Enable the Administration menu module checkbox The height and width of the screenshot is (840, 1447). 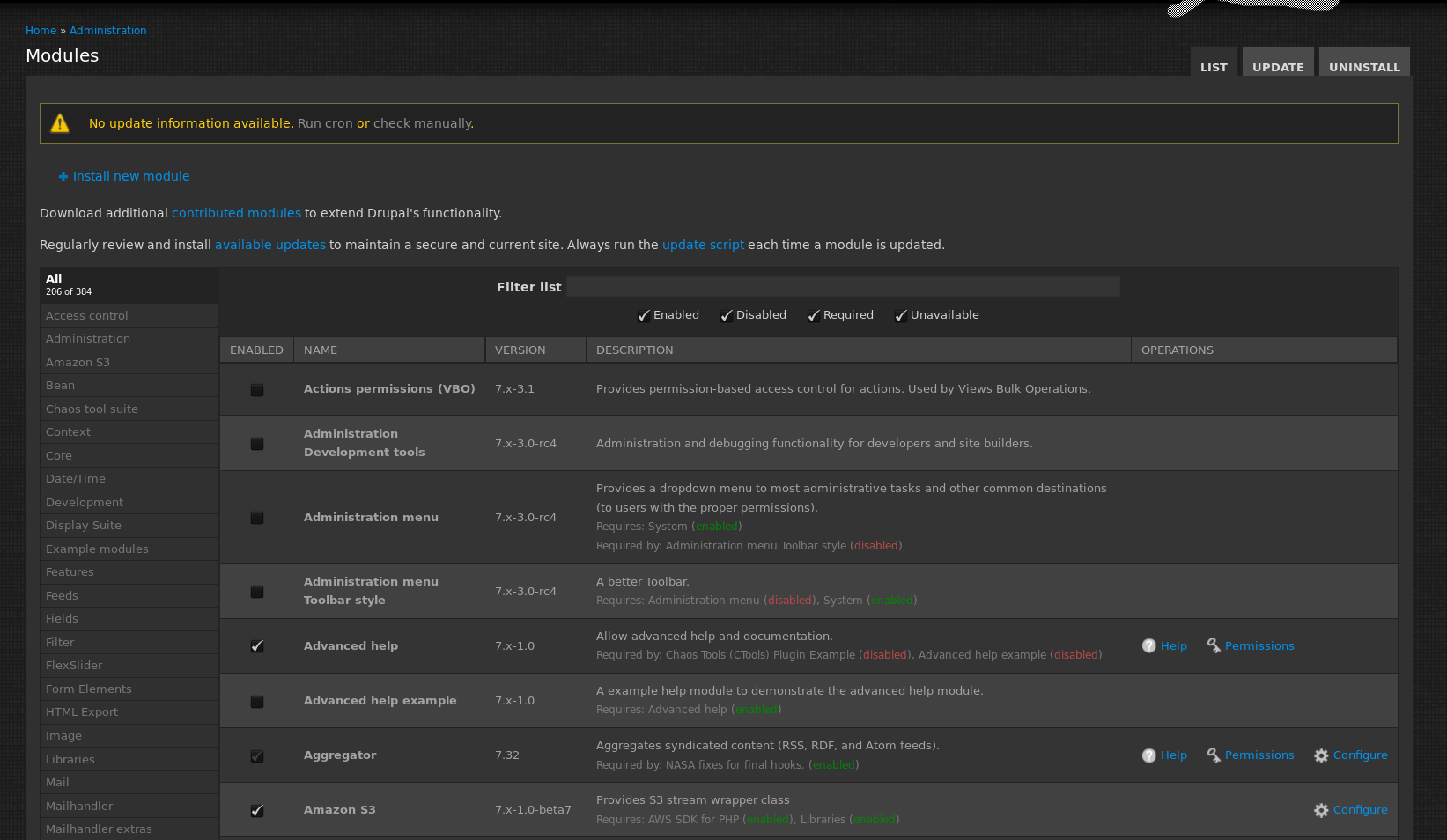coord(257,518)
